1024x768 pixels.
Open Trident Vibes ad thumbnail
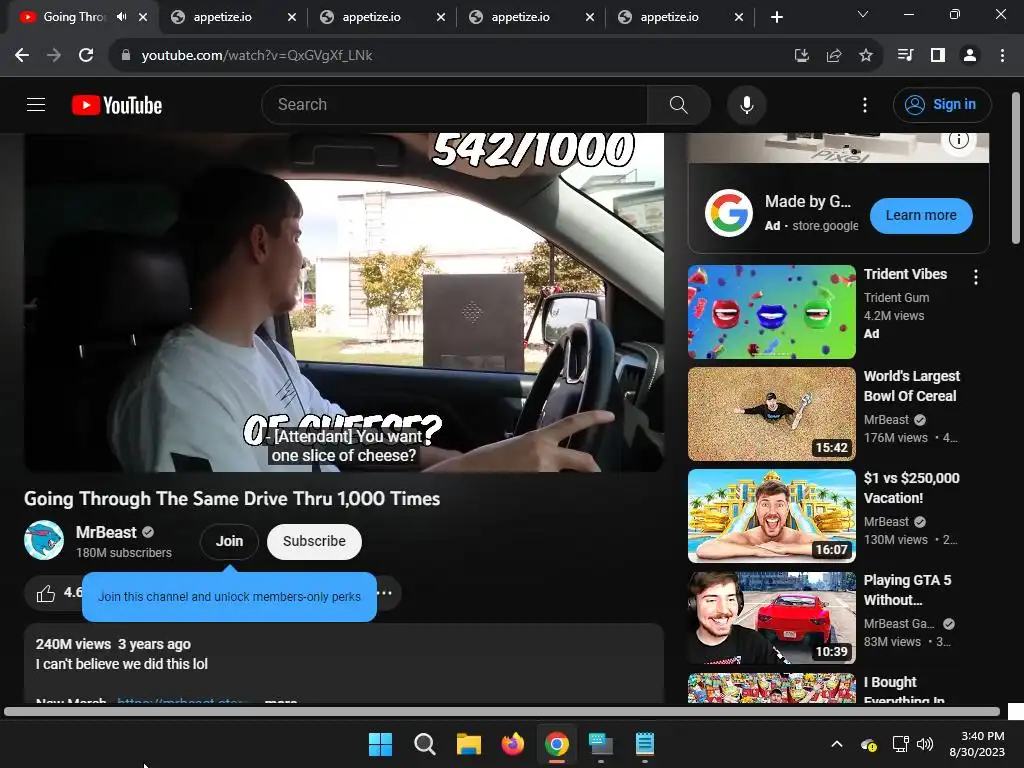pyautogui.click(x=771, y=312)
